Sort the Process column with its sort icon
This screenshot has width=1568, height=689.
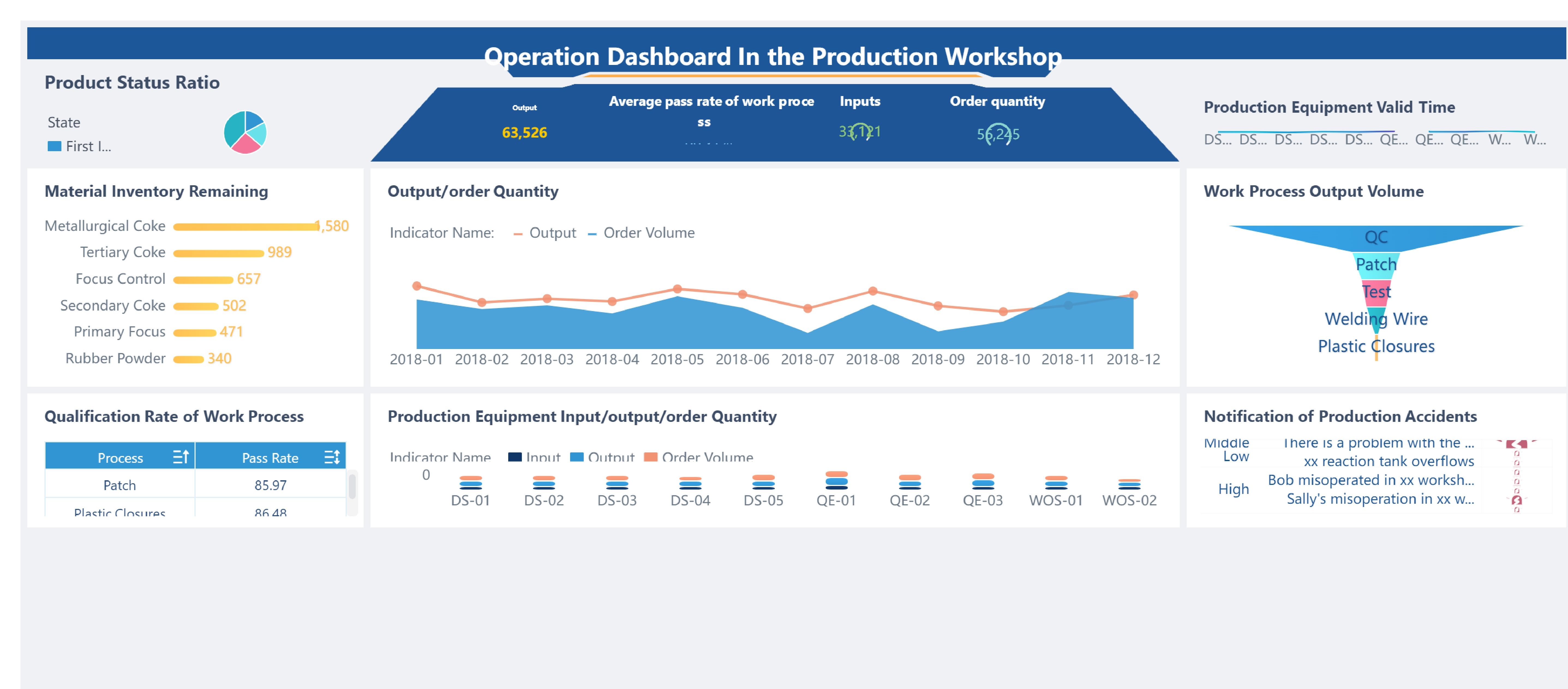coord(181,457)
